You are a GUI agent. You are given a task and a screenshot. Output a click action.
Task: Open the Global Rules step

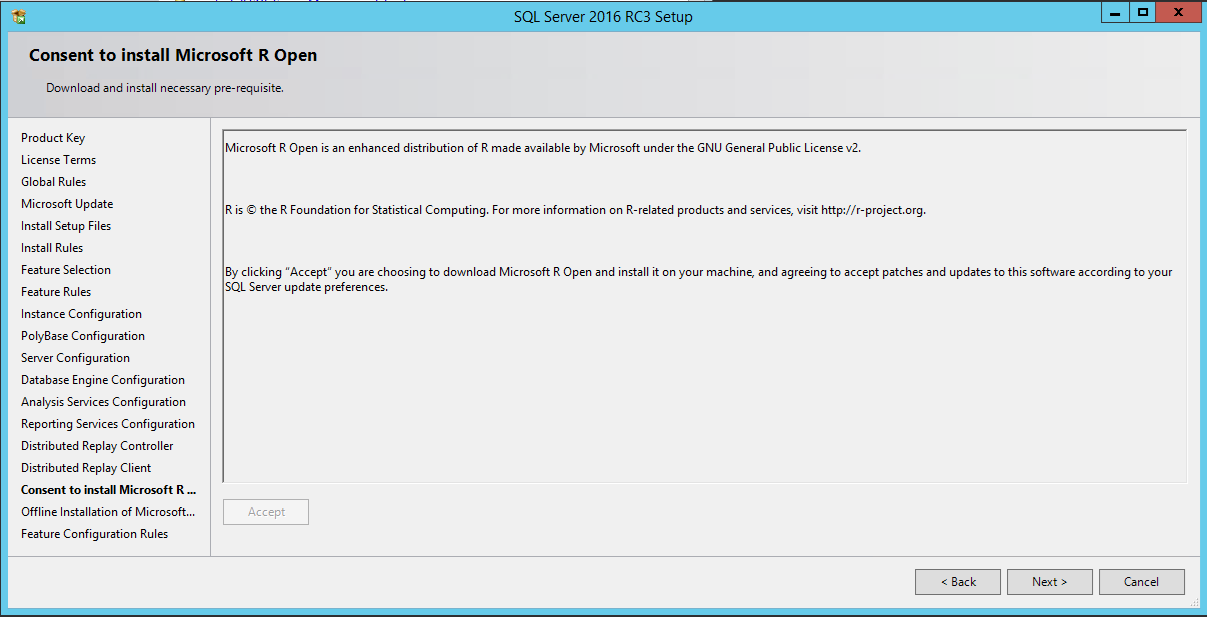point(54,182)
